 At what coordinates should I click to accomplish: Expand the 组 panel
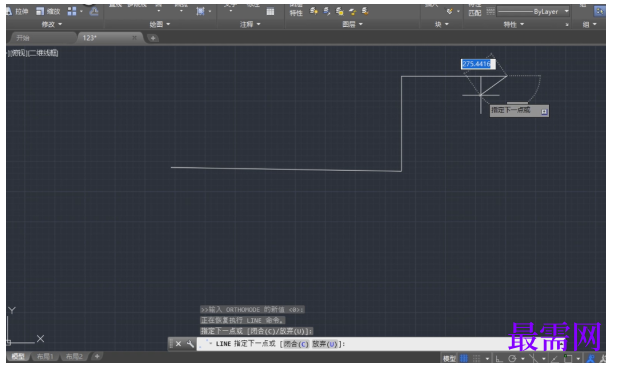(589, 25)
